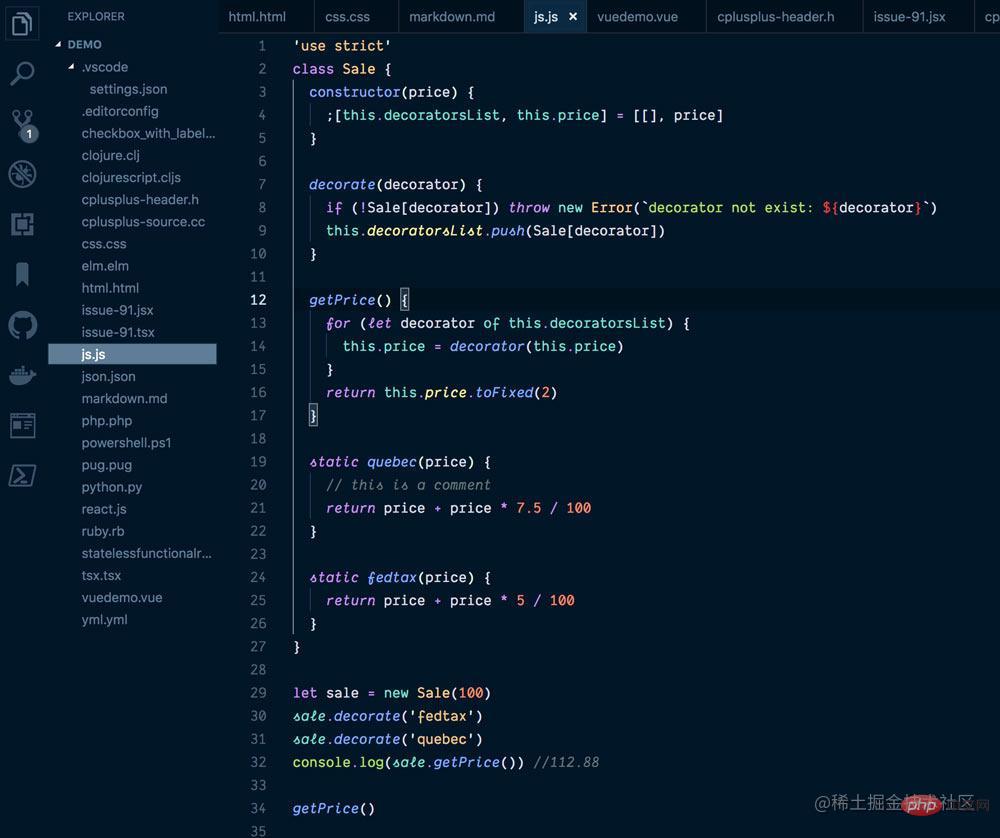Image resolution: width=1000 pixels, height=838 pixels.
Task: Close the js.js tab
Action: [x=572, y=16]
